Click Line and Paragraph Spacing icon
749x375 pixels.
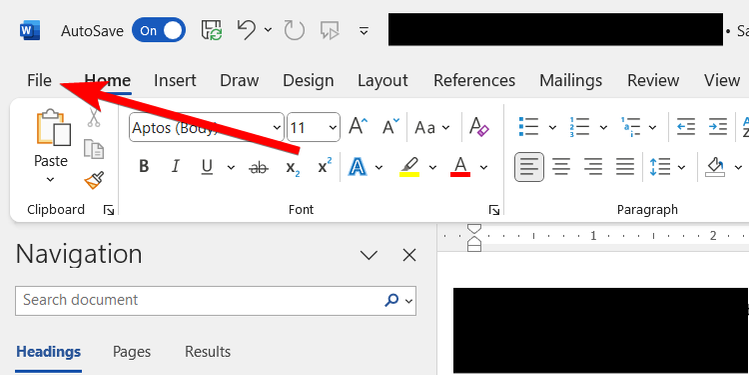tap(660, 167)
